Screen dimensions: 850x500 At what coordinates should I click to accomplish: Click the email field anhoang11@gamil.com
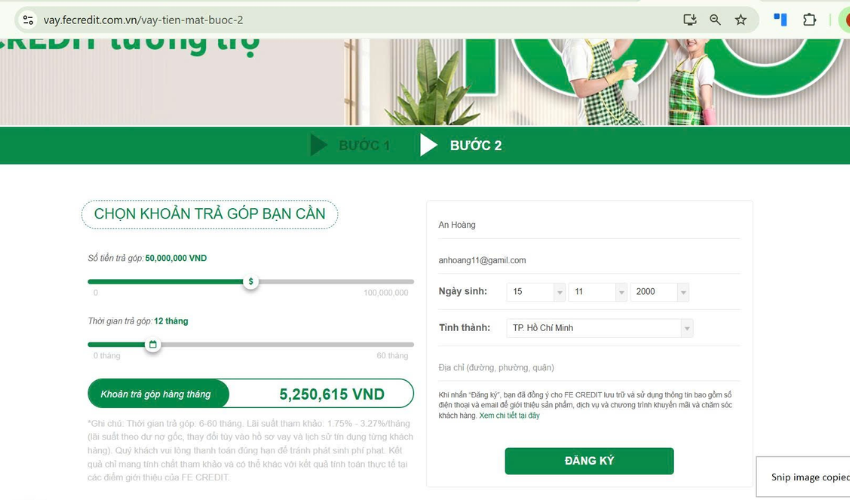pyautogui.click(x=589, y=260)
